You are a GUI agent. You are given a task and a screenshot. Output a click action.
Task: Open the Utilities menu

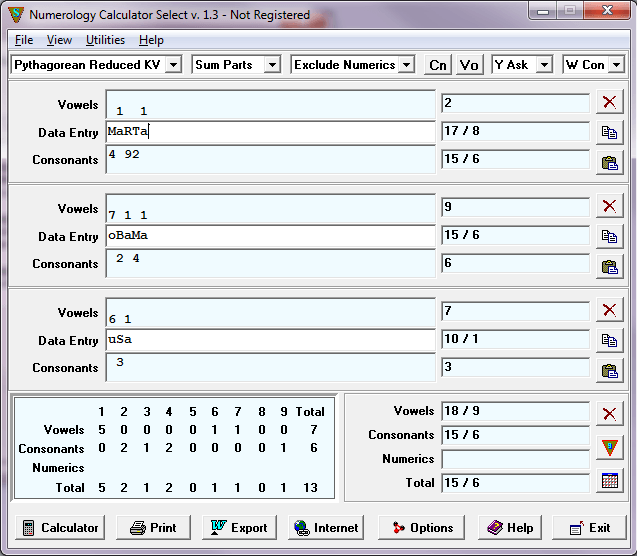tap(105, 40)
